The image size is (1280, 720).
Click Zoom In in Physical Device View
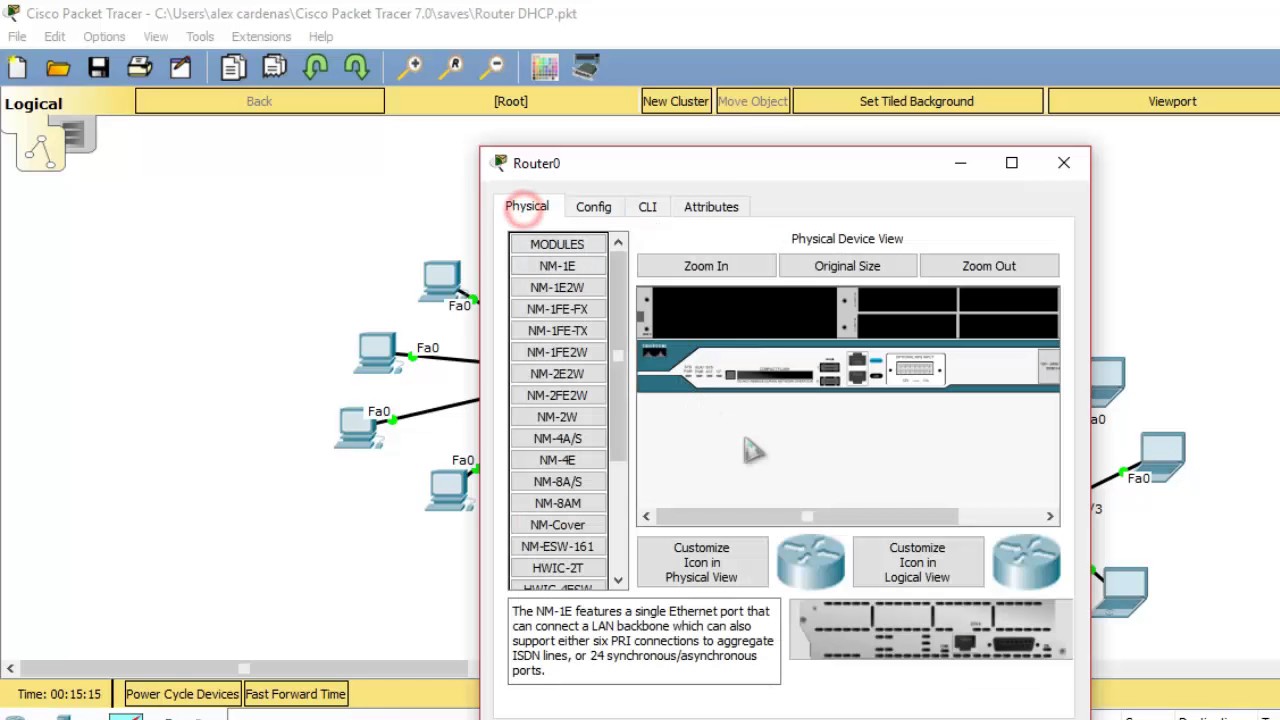click(x=706, y=266)
